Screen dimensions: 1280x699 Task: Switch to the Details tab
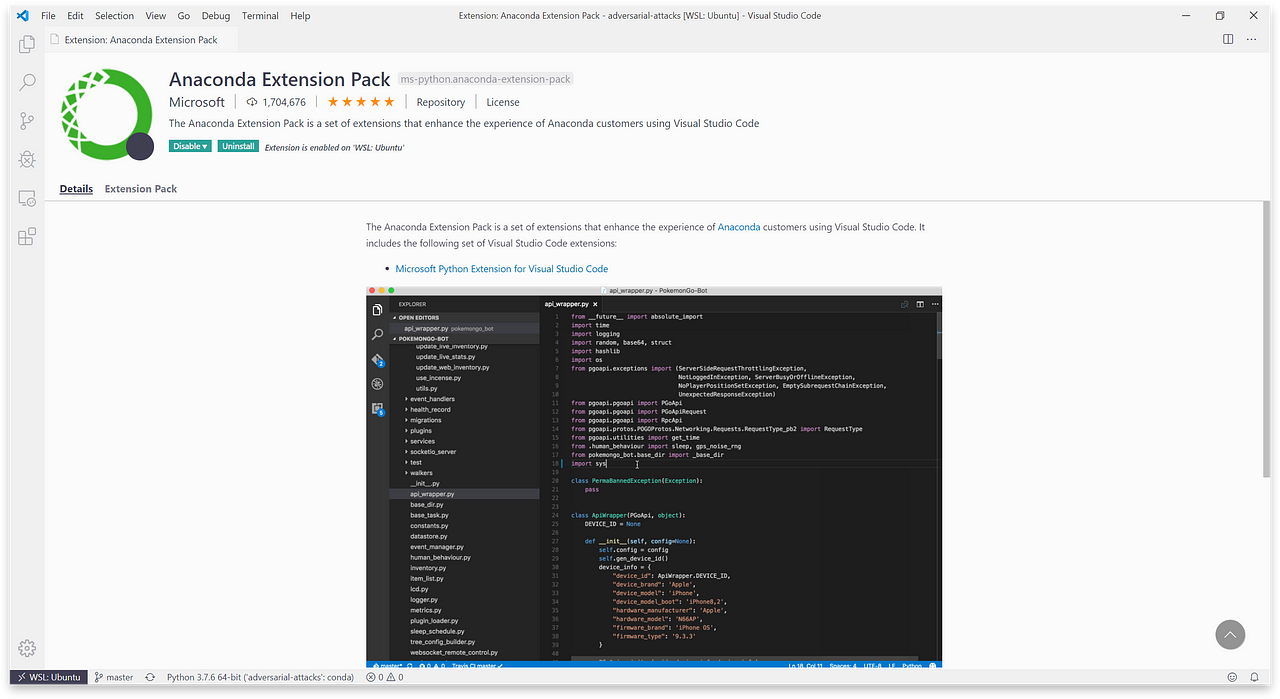coord(76,188)
